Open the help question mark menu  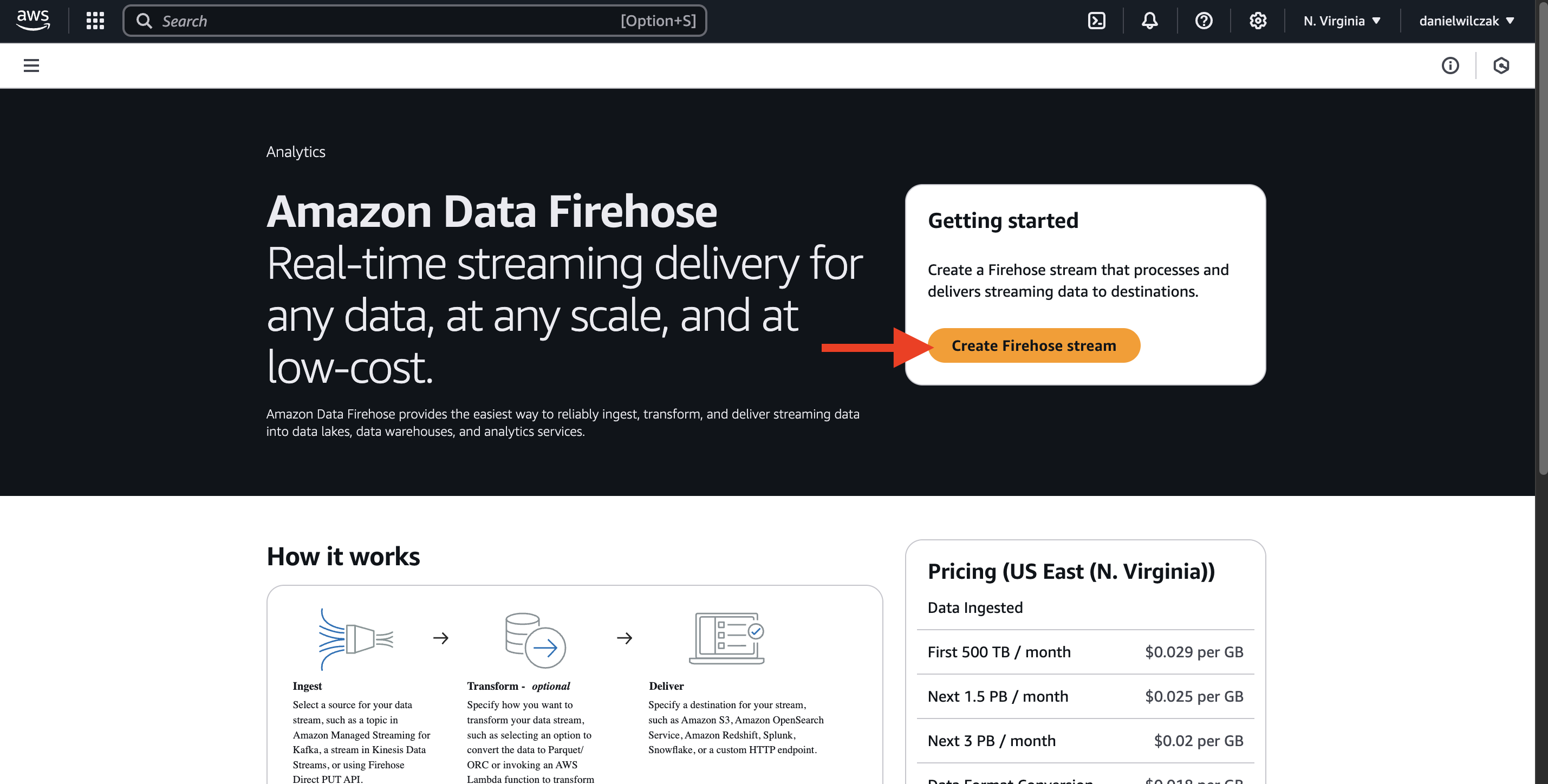[x=1204, y=21]
